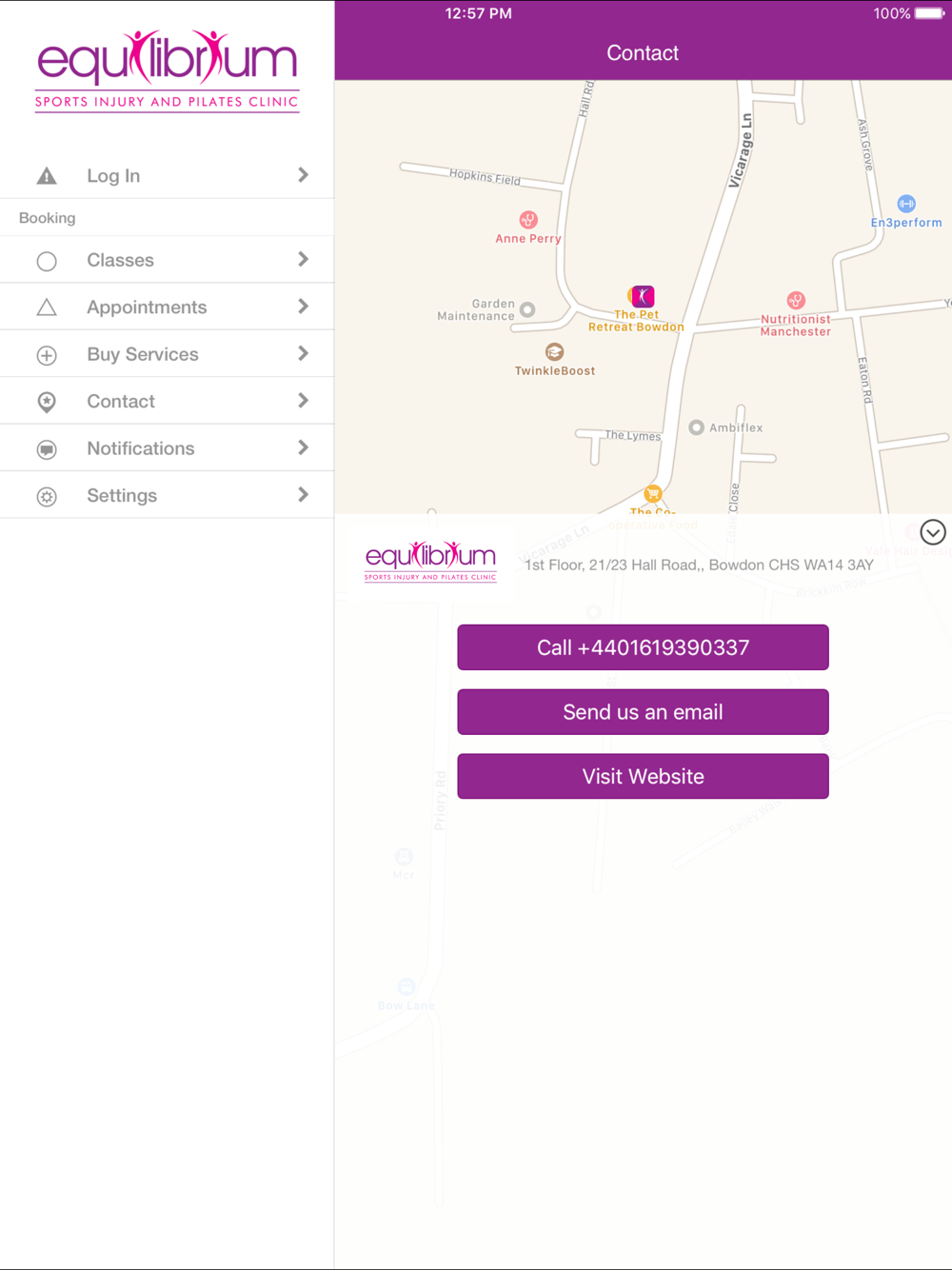Tap the Buy Services plus-circle icon
952x1270 pixels.
click(47, 355)
